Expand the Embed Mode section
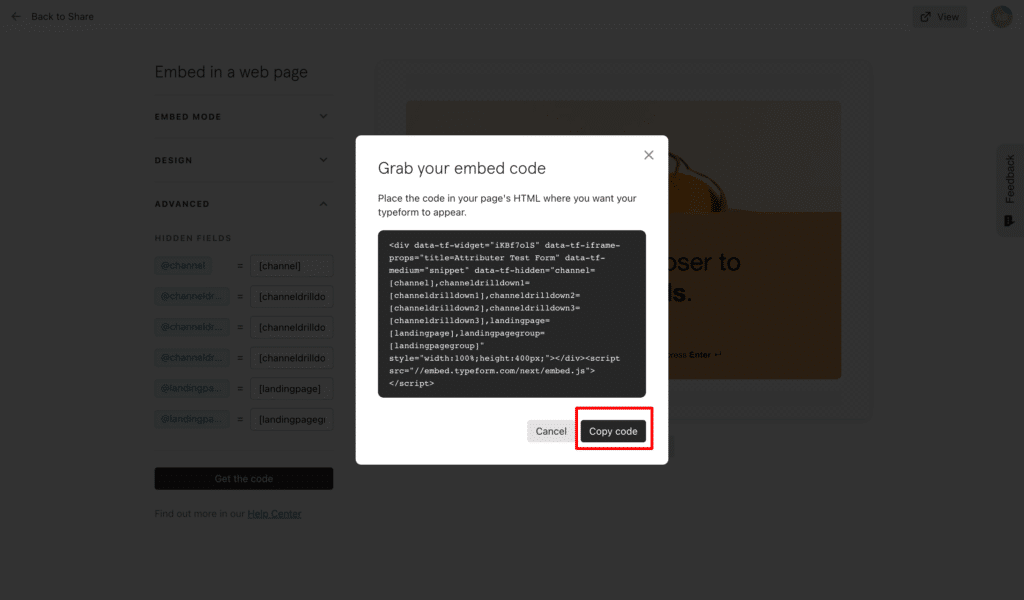The width and height of the screenshot is (1024, 600). (243, 117)
